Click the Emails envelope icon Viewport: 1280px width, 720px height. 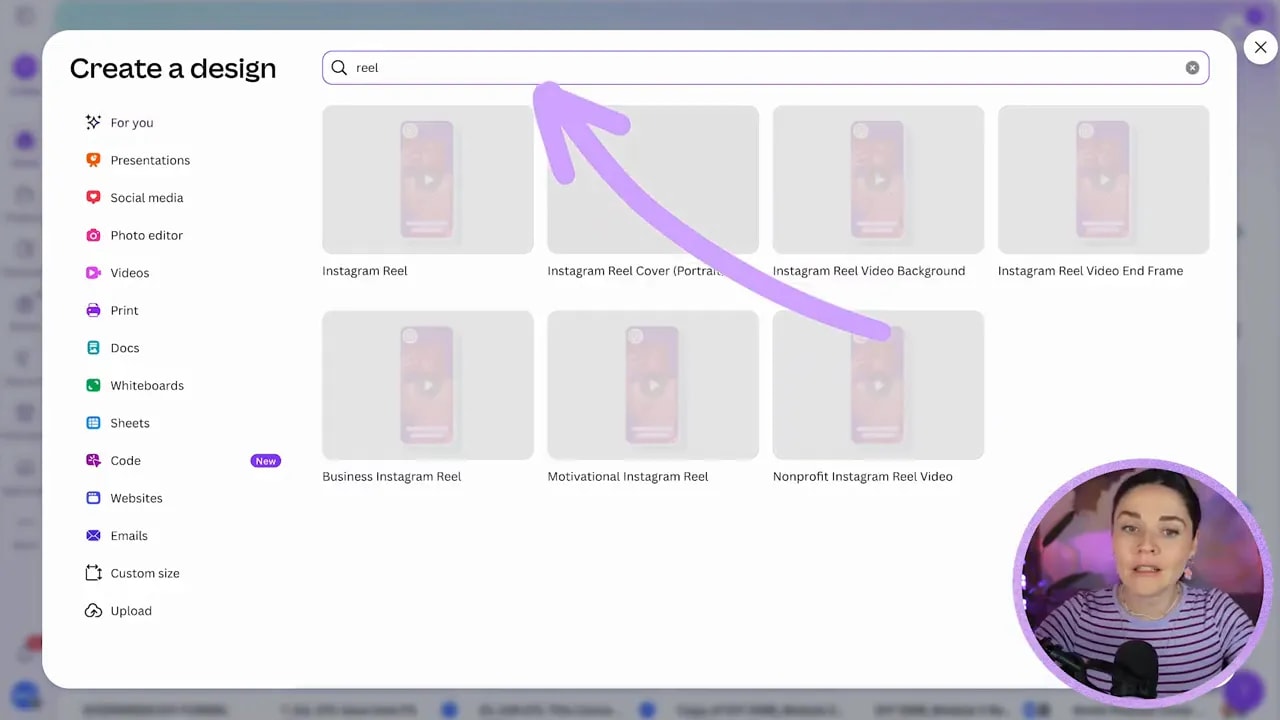(x=93, y=535)
